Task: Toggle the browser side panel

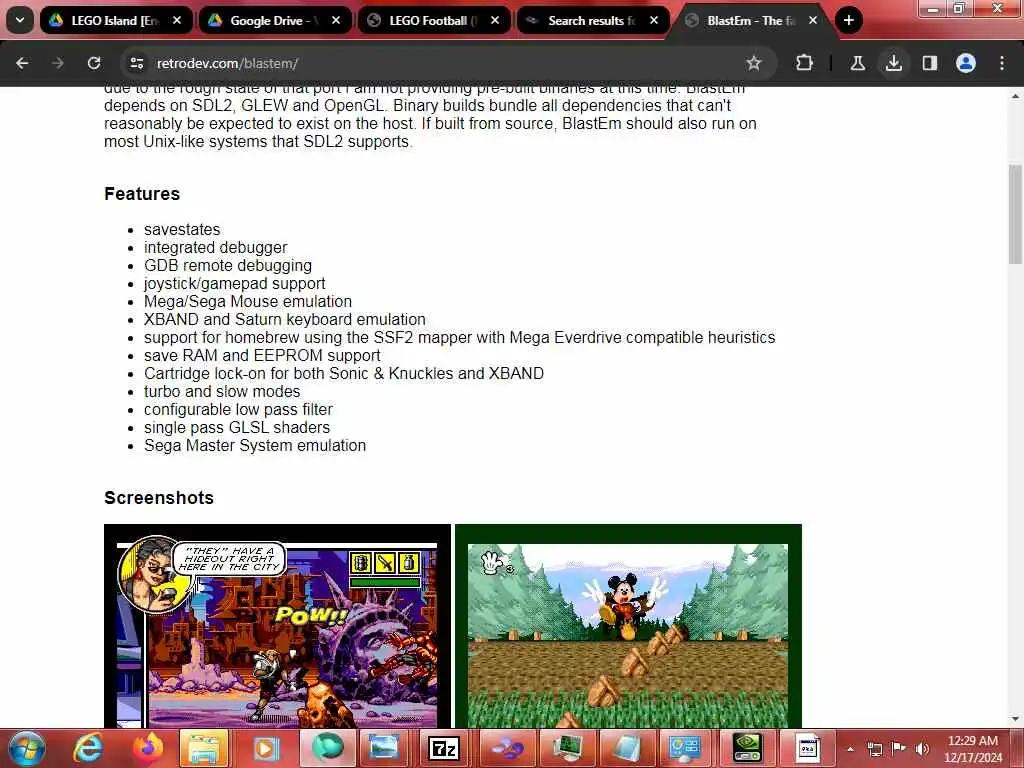Action: click(x=930, y=63)
